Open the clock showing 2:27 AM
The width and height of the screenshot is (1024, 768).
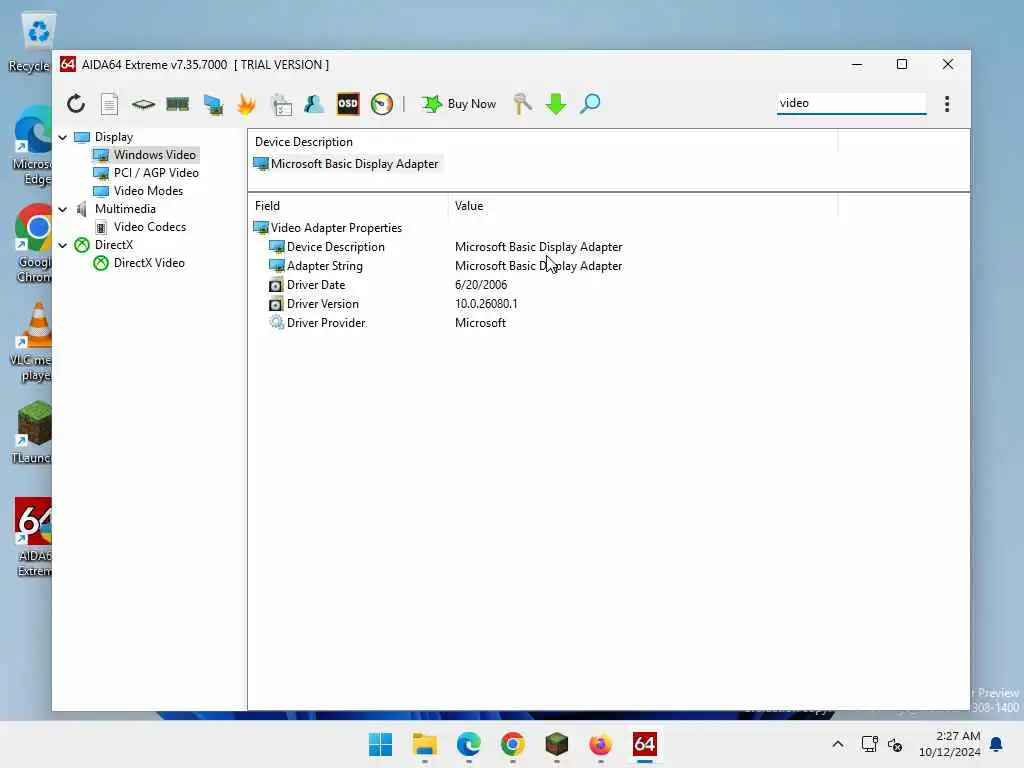[950, 744]
